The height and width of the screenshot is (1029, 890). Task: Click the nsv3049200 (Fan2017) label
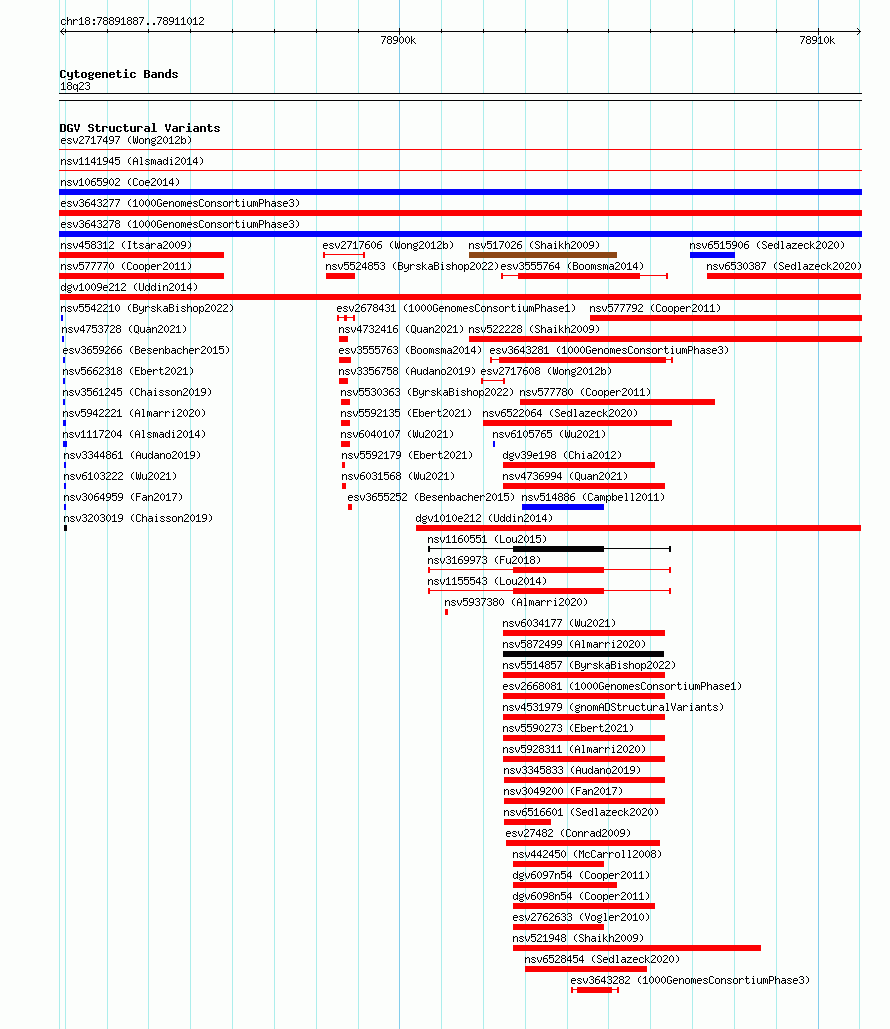[562, 791]
